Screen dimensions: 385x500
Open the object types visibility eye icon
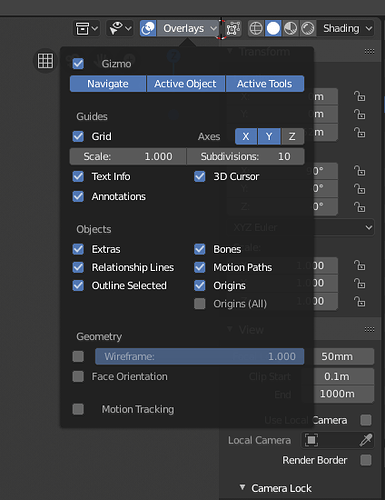[120, 28]
